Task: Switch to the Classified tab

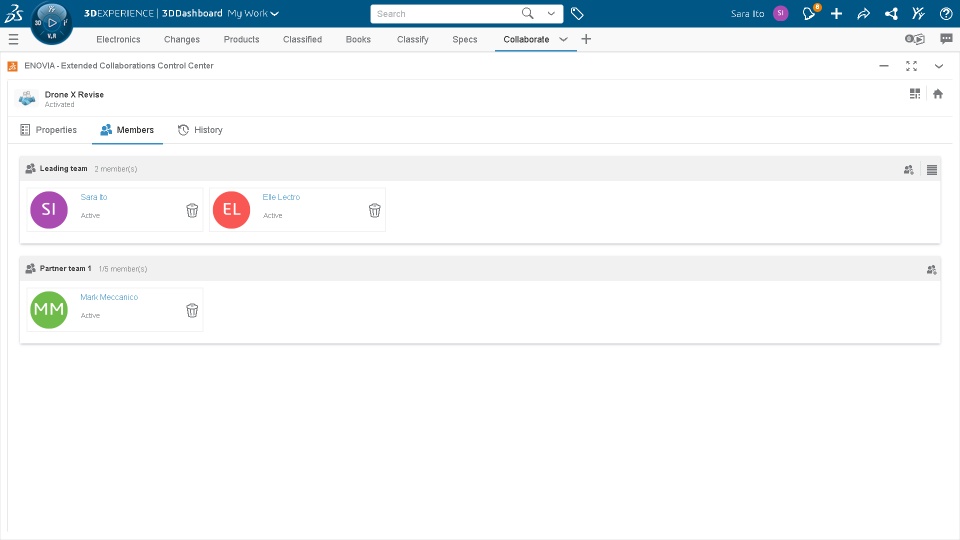Action: pyautogui.click(x=302, y=39)
